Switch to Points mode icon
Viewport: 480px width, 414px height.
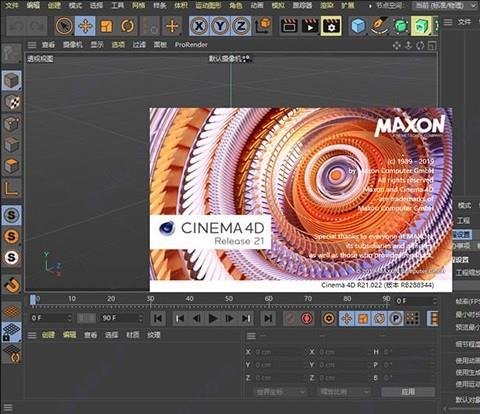(12, 124)
